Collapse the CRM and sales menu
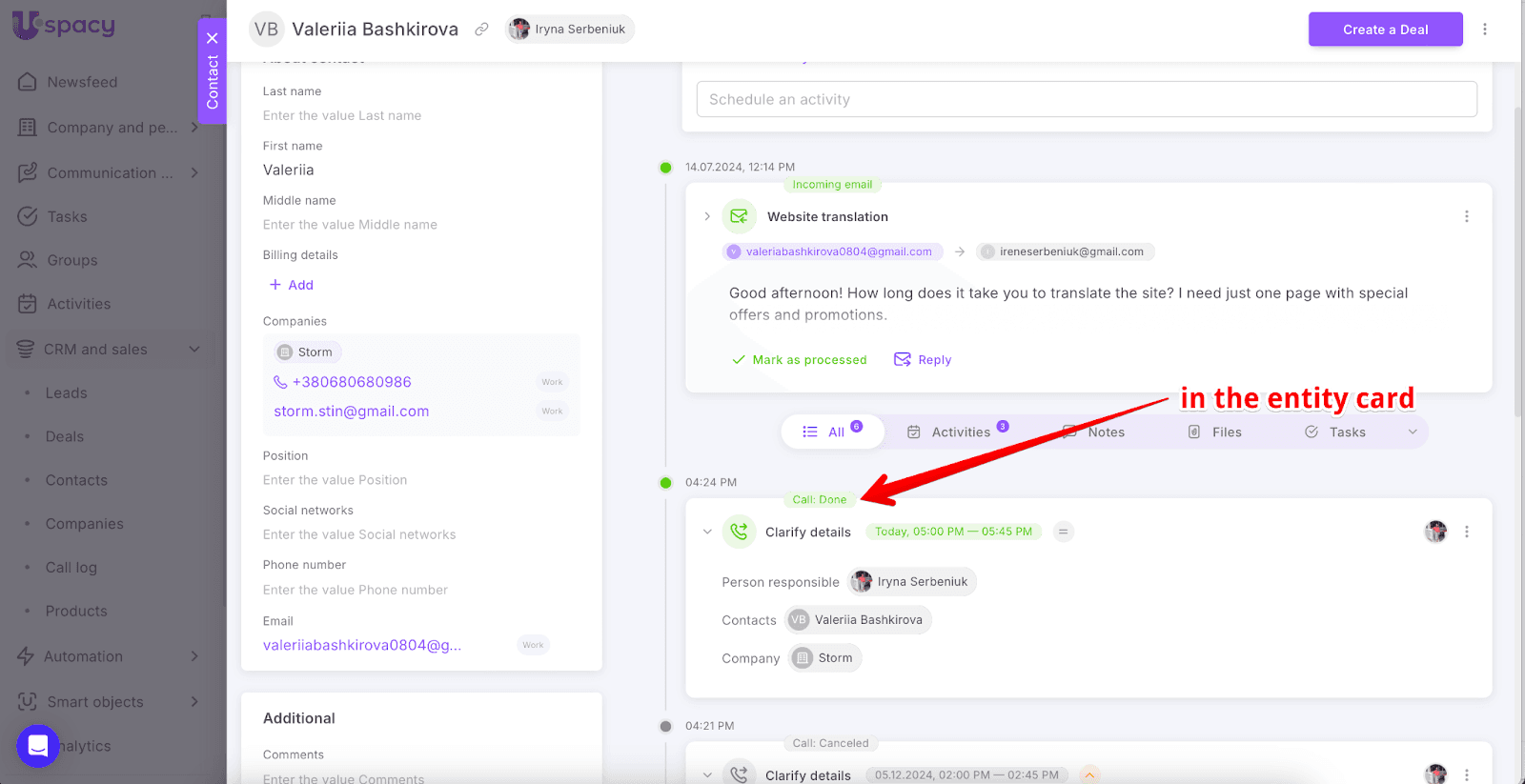Screen dimensions: 1525x784 pyautogui.click(x=194, y=350)
